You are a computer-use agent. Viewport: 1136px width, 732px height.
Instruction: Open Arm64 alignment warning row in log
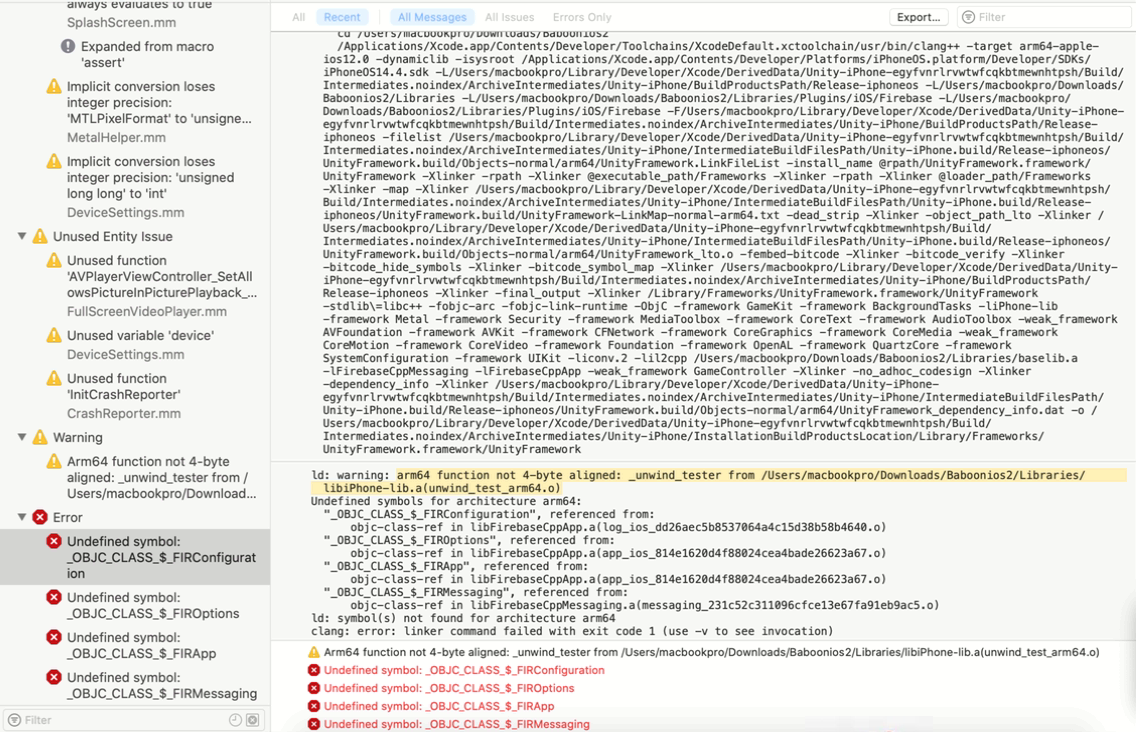[x=711, y=652]
